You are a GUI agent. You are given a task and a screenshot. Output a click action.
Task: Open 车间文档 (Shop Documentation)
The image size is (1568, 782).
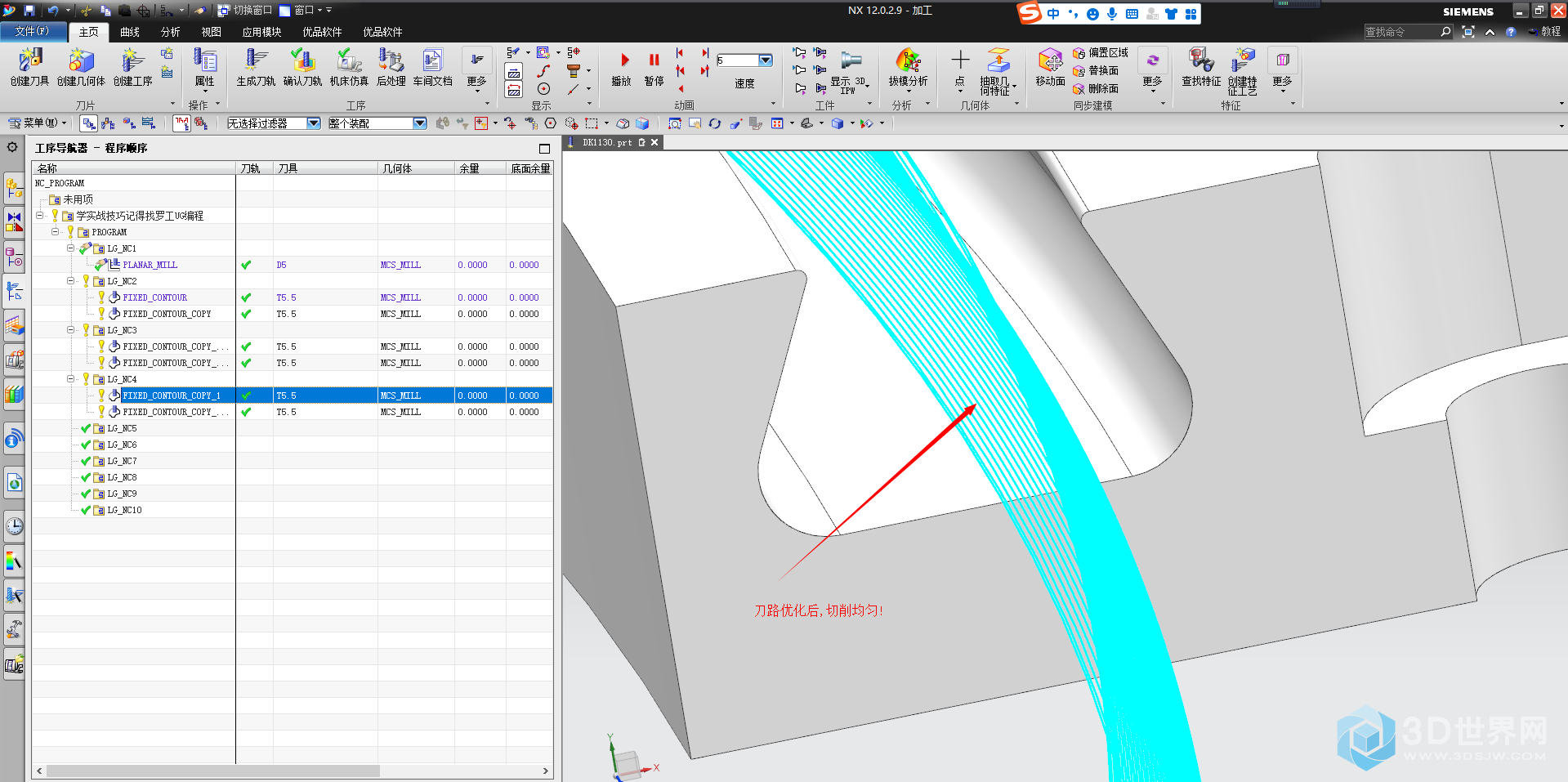pyautogui.click(x=432, y=66)
